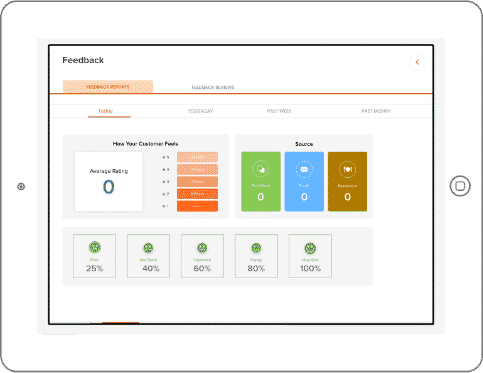483x373 pixels.
Task: Select the Past Month time filter
Action: click(x=376, y=111)
